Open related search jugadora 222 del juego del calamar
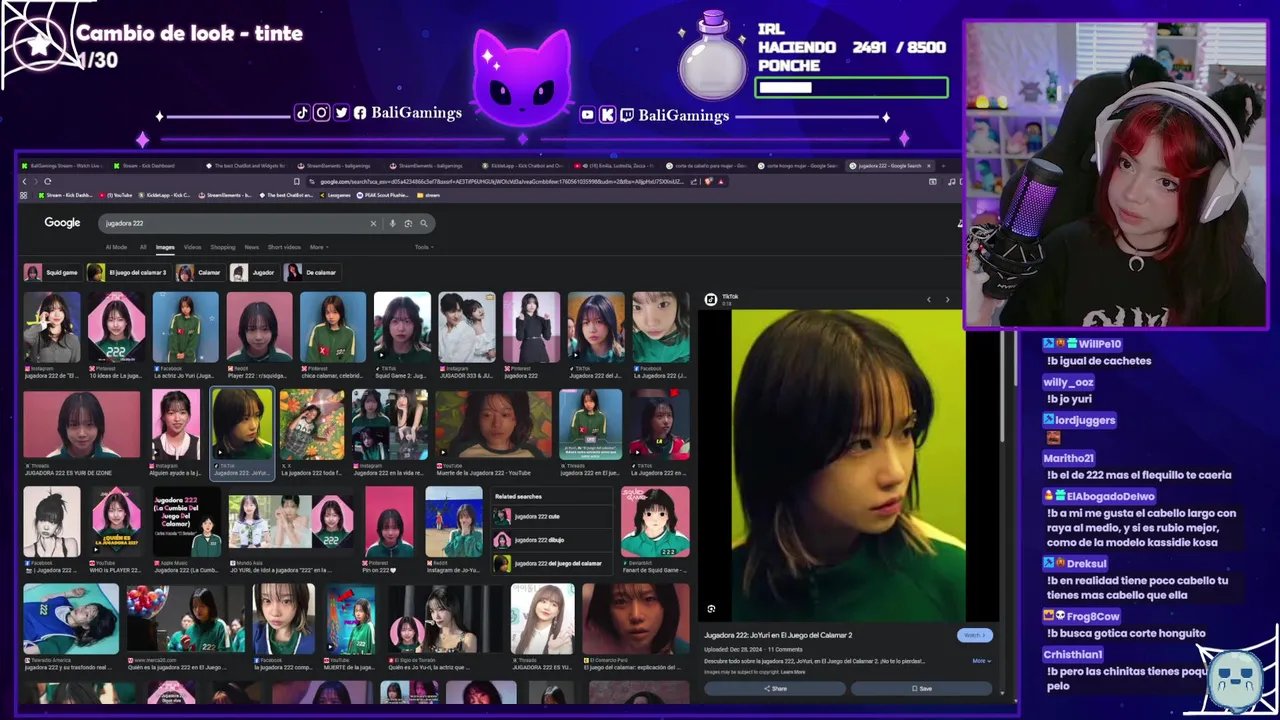 pyautogui.click(x=551, y=564)
